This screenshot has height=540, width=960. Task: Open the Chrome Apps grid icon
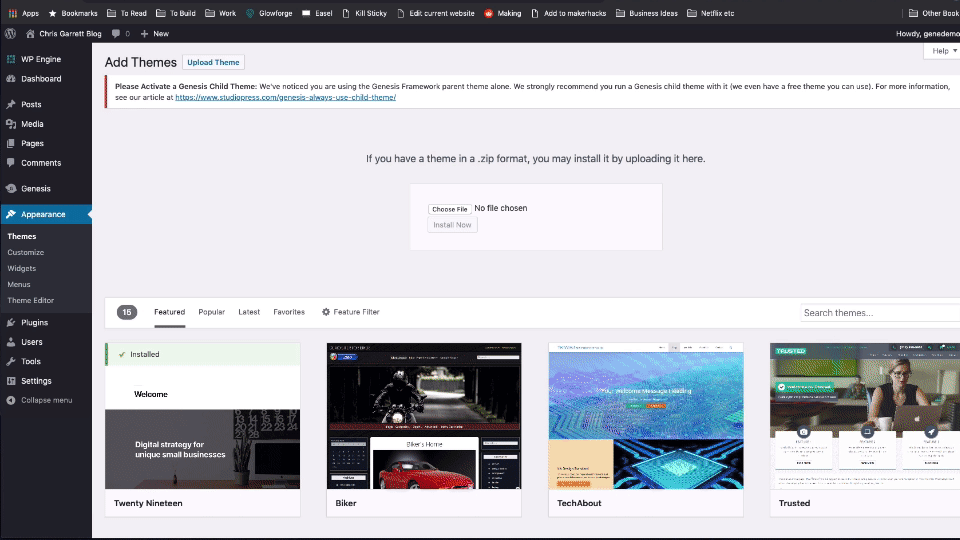pos(13,13)
